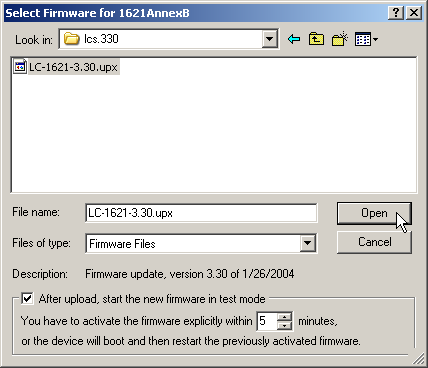Click the Open button
The width and height of the screenshot is (428, 368).
coord(374,213)
